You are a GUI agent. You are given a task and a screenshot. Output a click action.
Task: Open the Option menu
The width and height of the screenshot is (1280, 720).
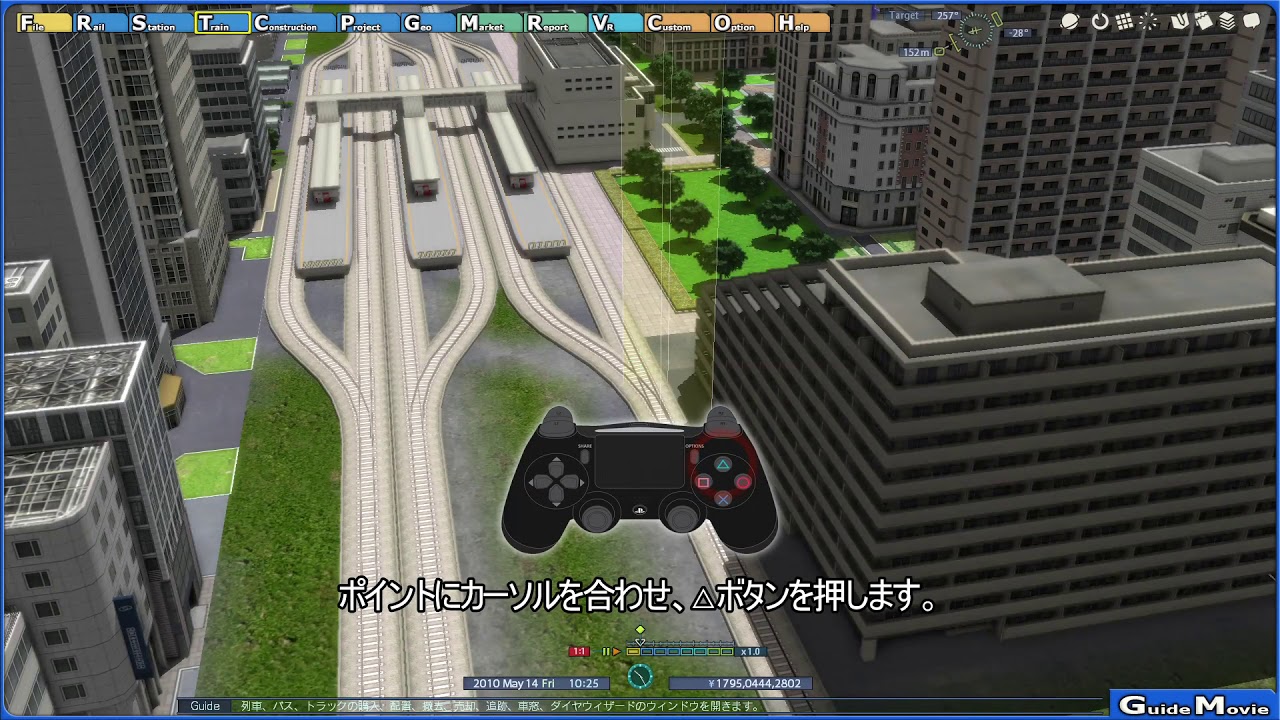tap(743, 23)
